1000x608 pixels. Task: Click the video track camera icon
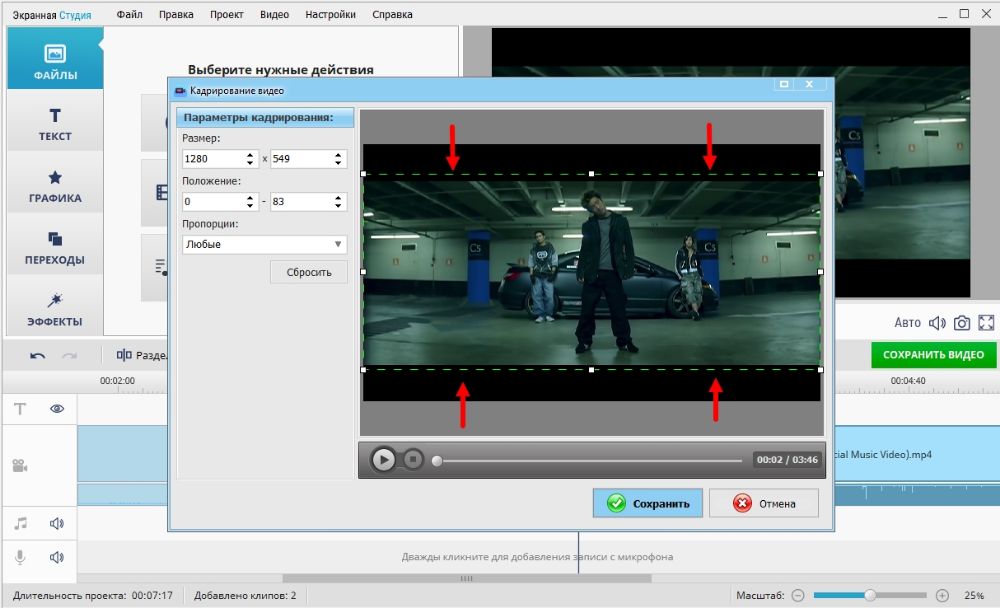pyautogui.click(x=20, y=466)
